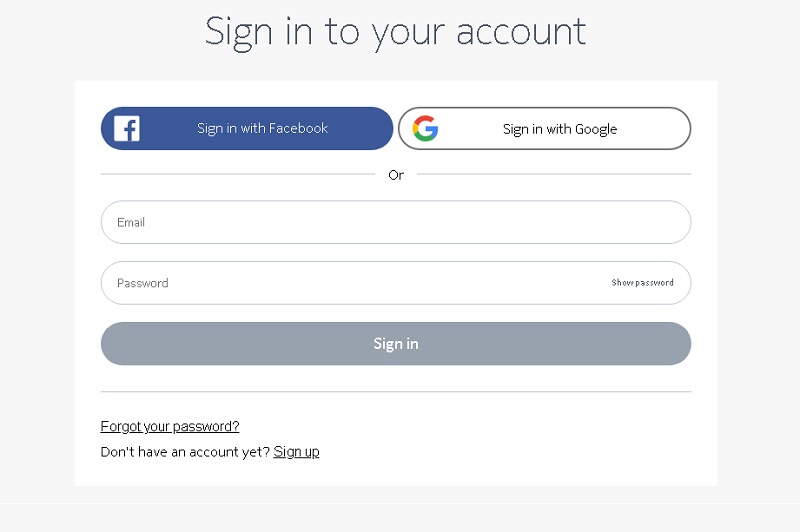Click the "Sign in with Google" label text
The height and width of the screenshot is (532, 800).
559,129
